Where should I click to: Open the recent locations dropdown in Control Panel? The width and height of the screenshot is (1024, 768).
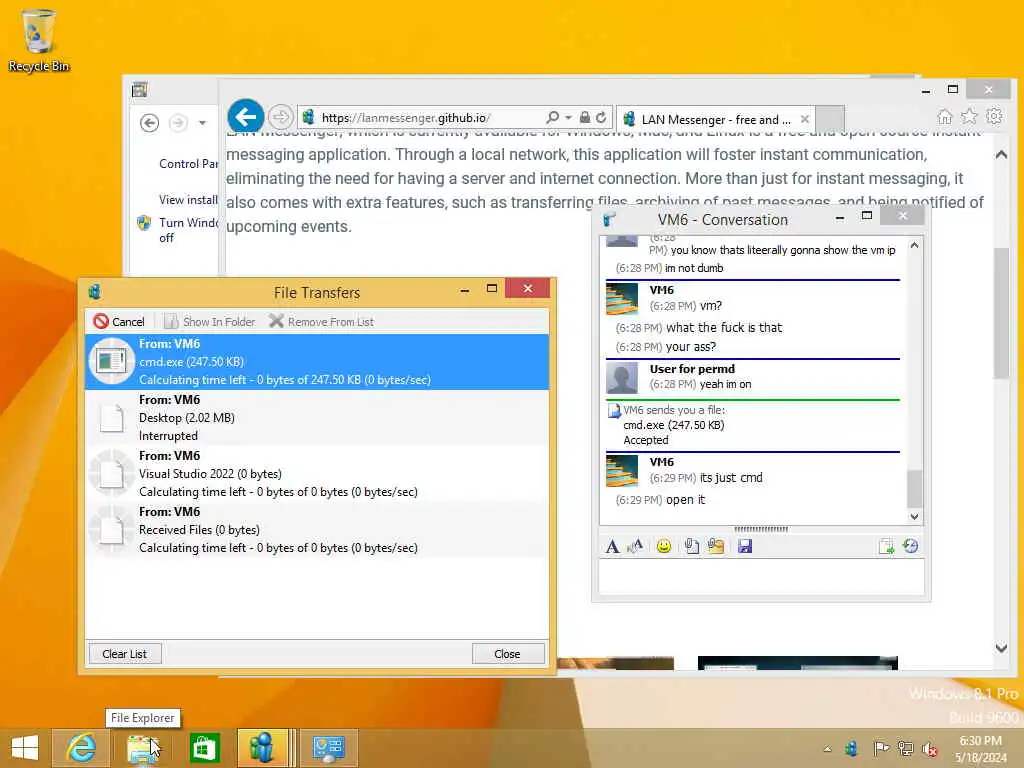tap(202, 123)
